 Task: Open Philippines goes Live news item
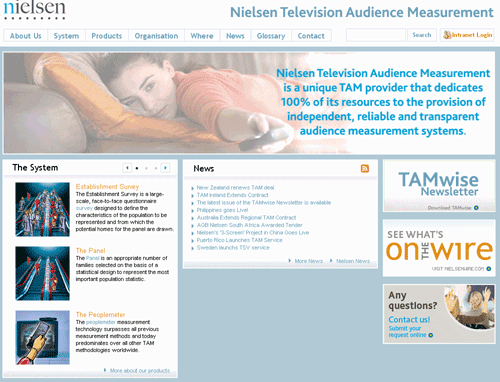[x=222, y=210]
